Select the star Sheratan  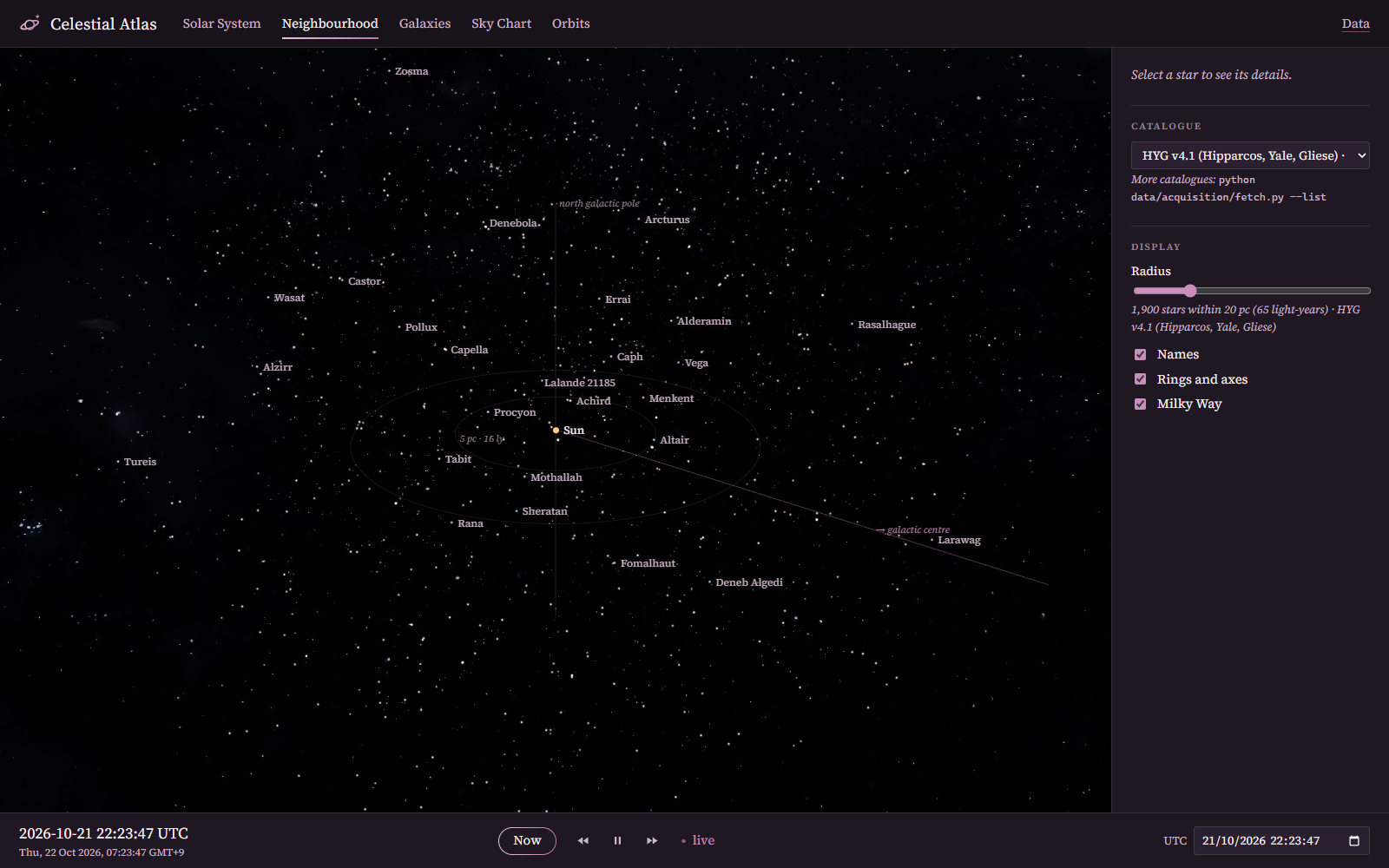(x=544, y=511)
